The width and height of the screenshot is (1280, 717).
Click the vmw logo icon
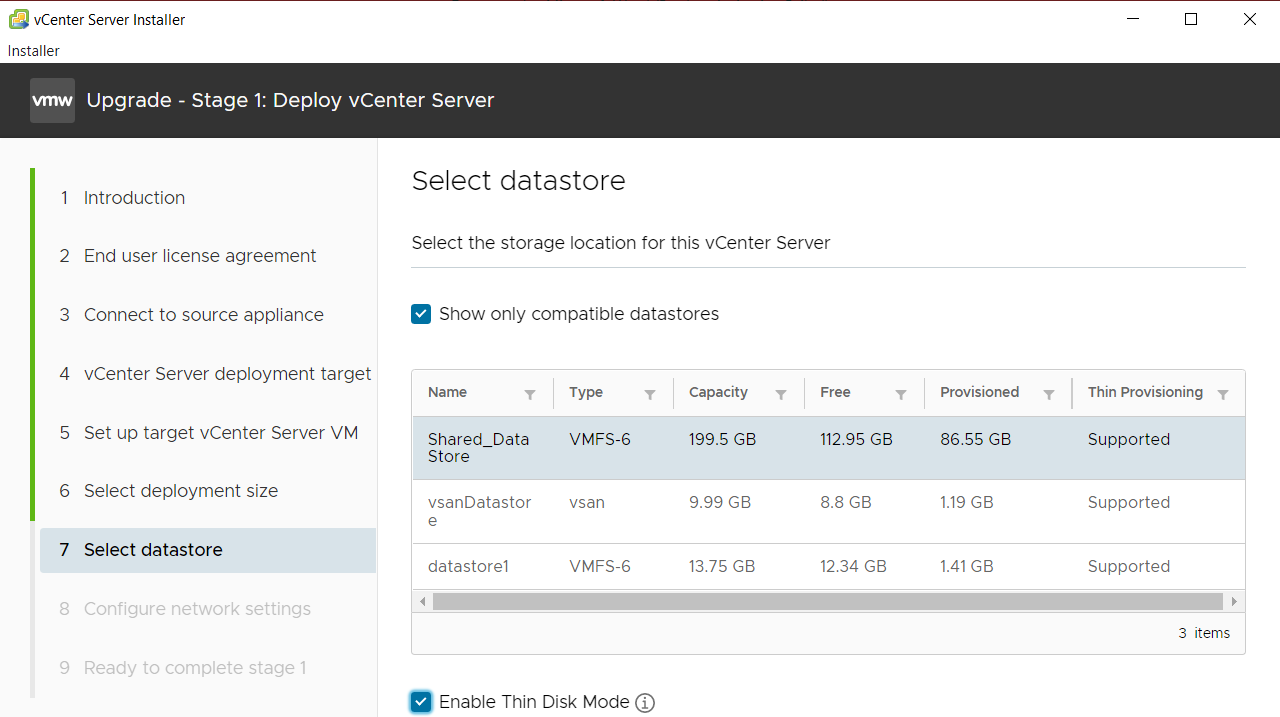52,100
